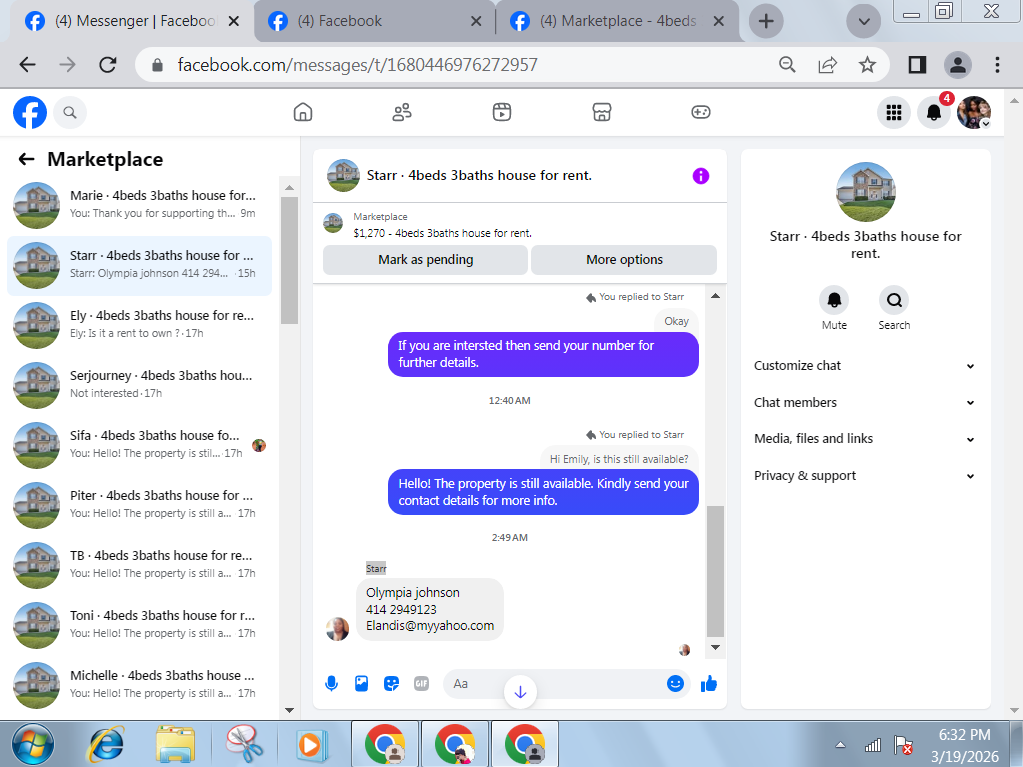The image size is (1023, 767).
Task: Click Mark as pending button
Action: coord(425,260)
